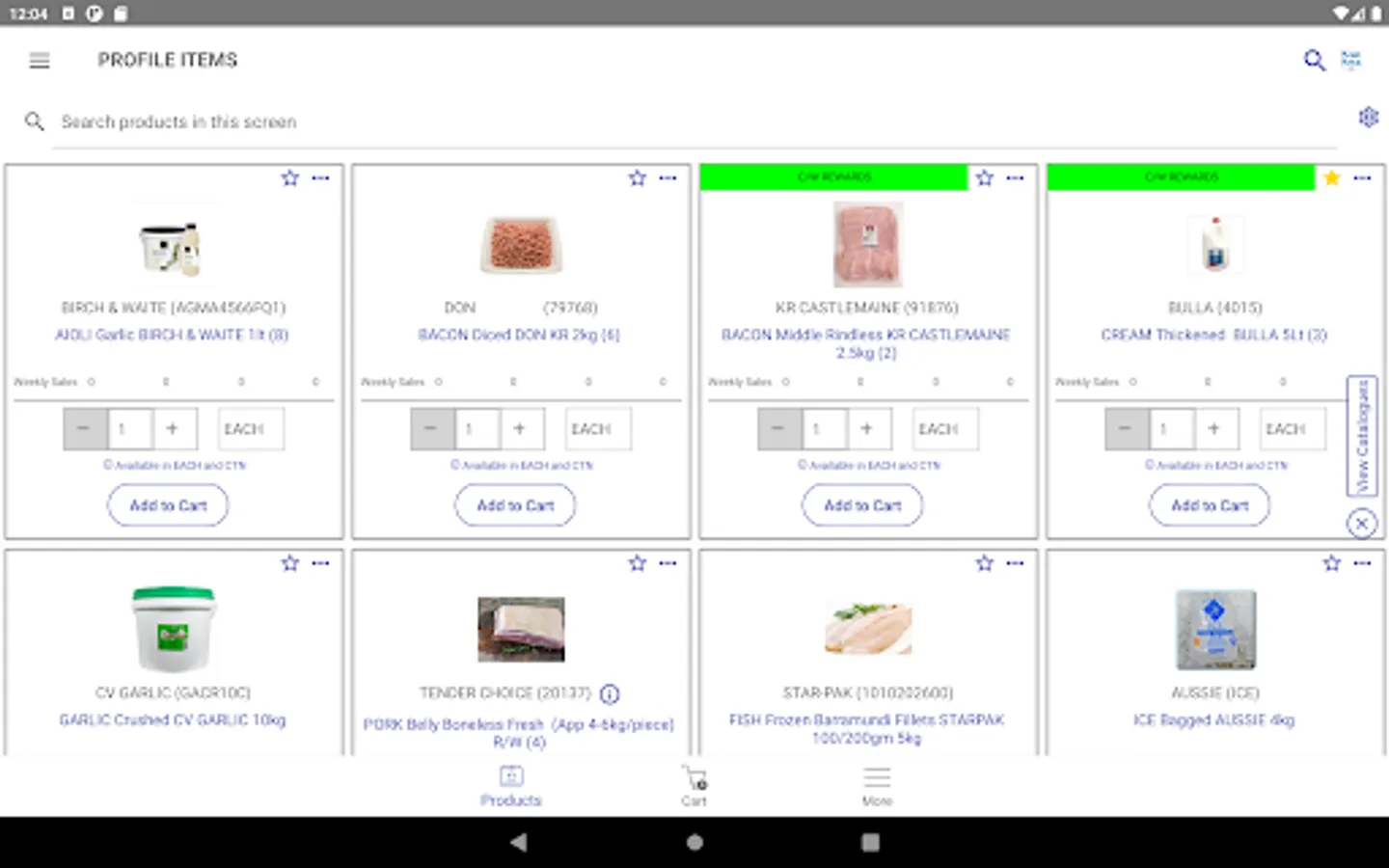View the diced bacon product image
This screenshot has height=868, width=1389.
[x=521, y=244]
